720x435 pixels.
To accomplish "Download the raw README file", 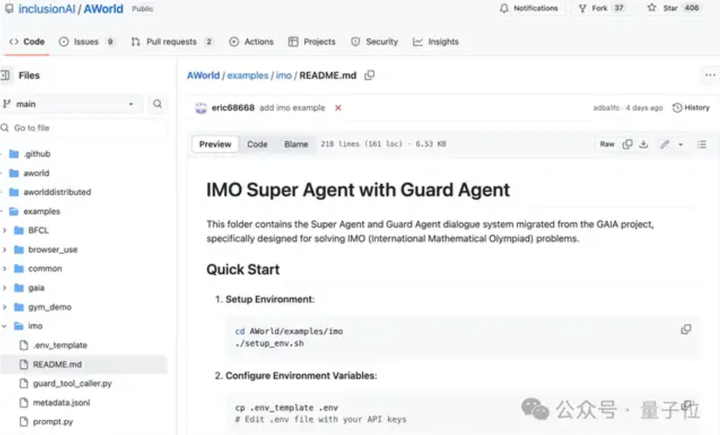I will (644, 144).
